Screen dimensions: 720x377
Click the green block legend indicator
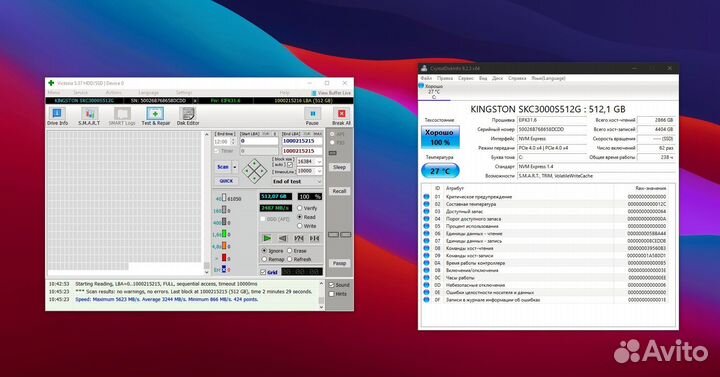224,234
